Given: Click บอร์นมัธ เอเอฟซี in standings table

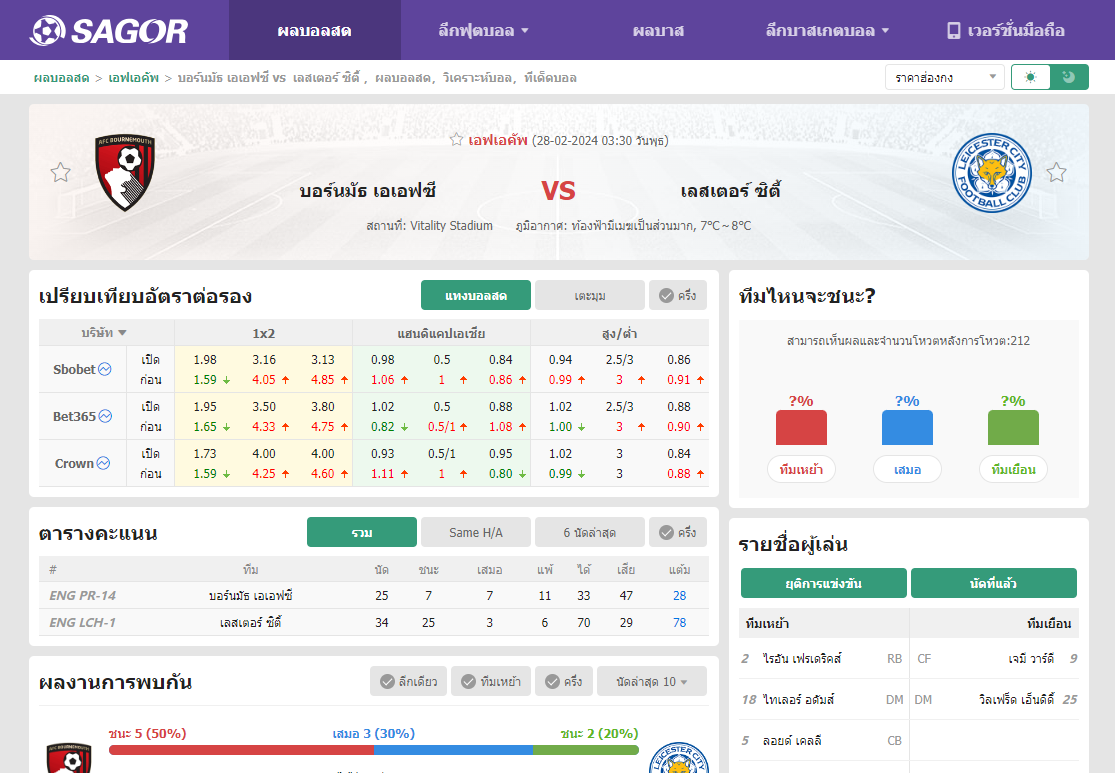Looking at the screenshot, I should coord(250,595).
